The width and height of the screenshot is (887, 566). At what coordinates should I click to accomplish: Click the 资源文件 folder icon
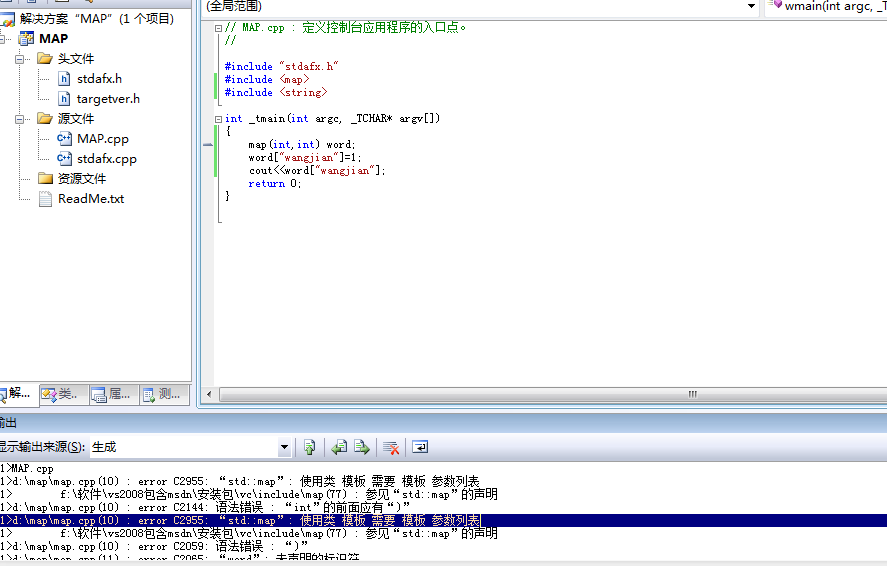(45, 179)
